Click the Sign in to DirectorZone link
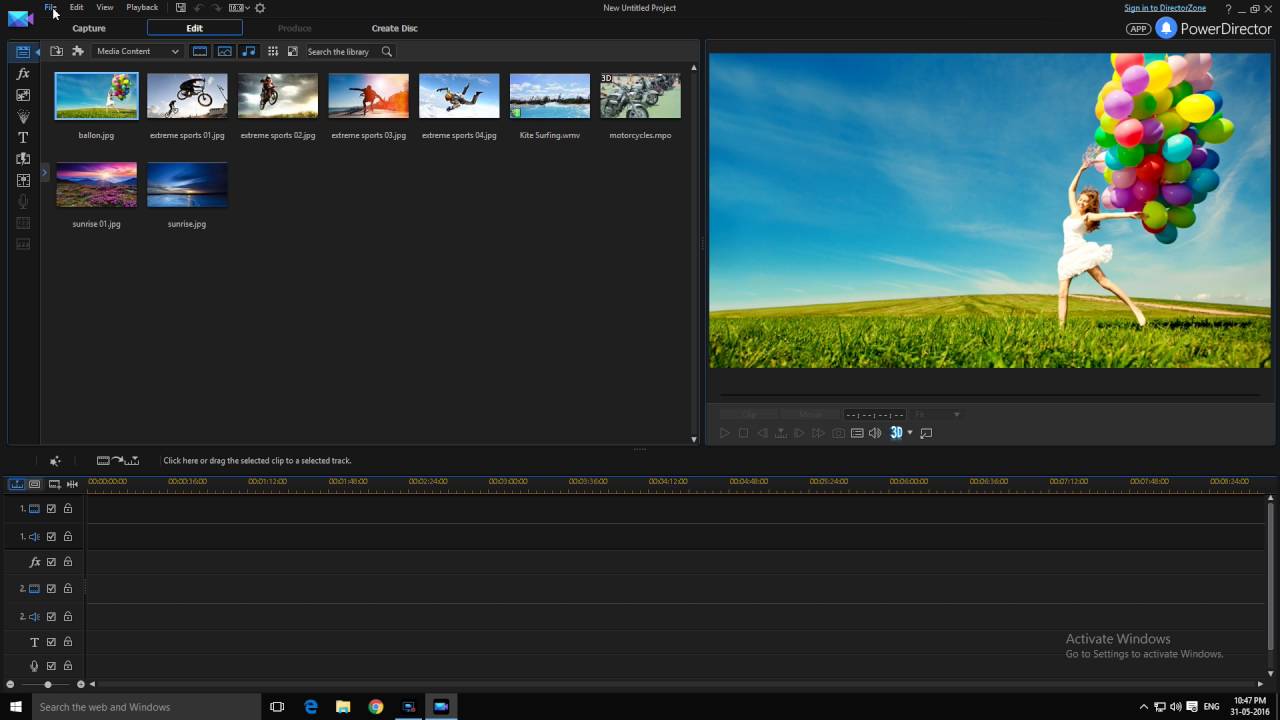The height and width of the screenshot is (720, 1280). point(1164,7)
